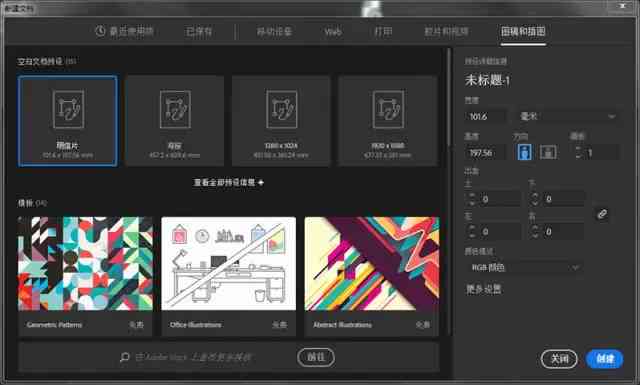Switch to the 移动设备 mobile tab
This screenshot has width=640, height=385.
tap(274, 31)
